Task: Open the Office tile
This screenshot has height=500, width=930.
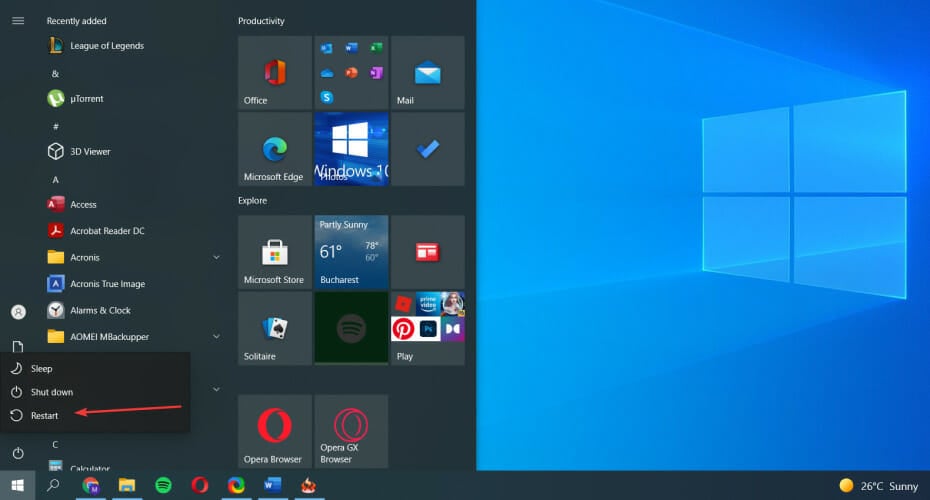Action: click(275, 72)
